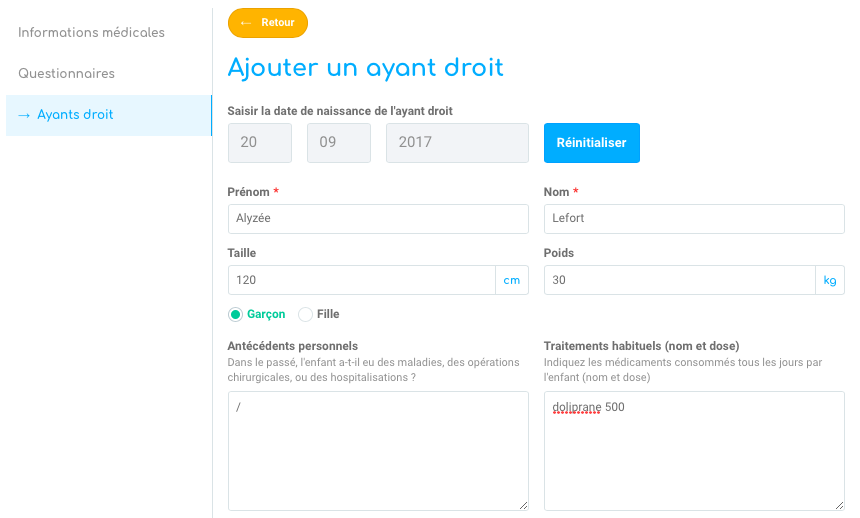860x518 pixels.
Task: Select the Garçon radio button
Action: click(x=235, y=314)
